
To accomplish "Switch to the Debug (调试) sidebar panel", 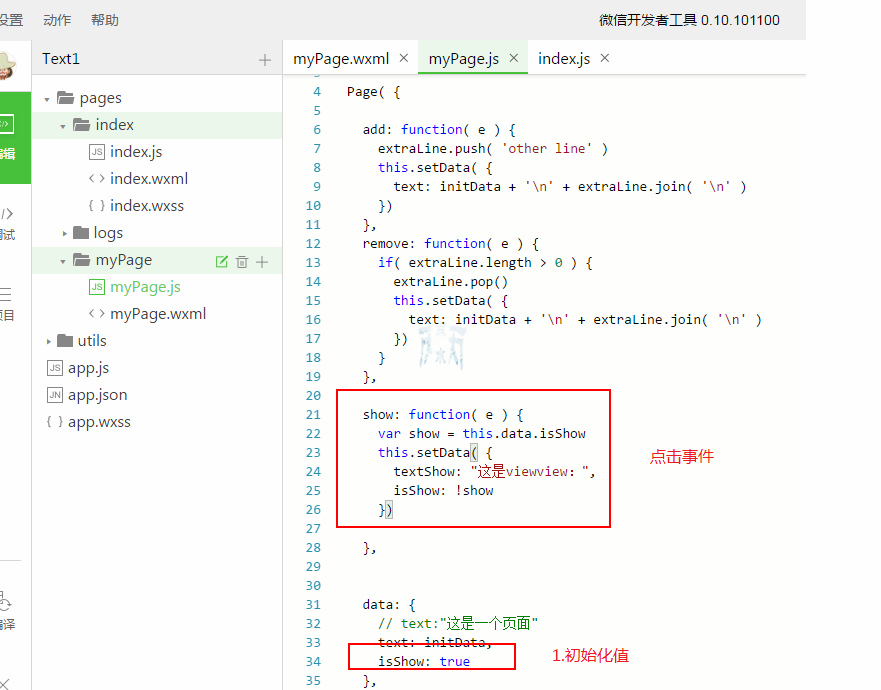I will click(8, 224).
